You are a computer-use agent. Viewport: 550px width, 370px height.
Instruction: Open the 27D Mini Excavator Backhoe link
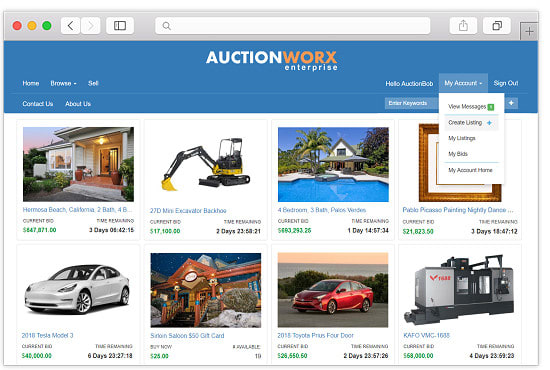click(188, 211)
